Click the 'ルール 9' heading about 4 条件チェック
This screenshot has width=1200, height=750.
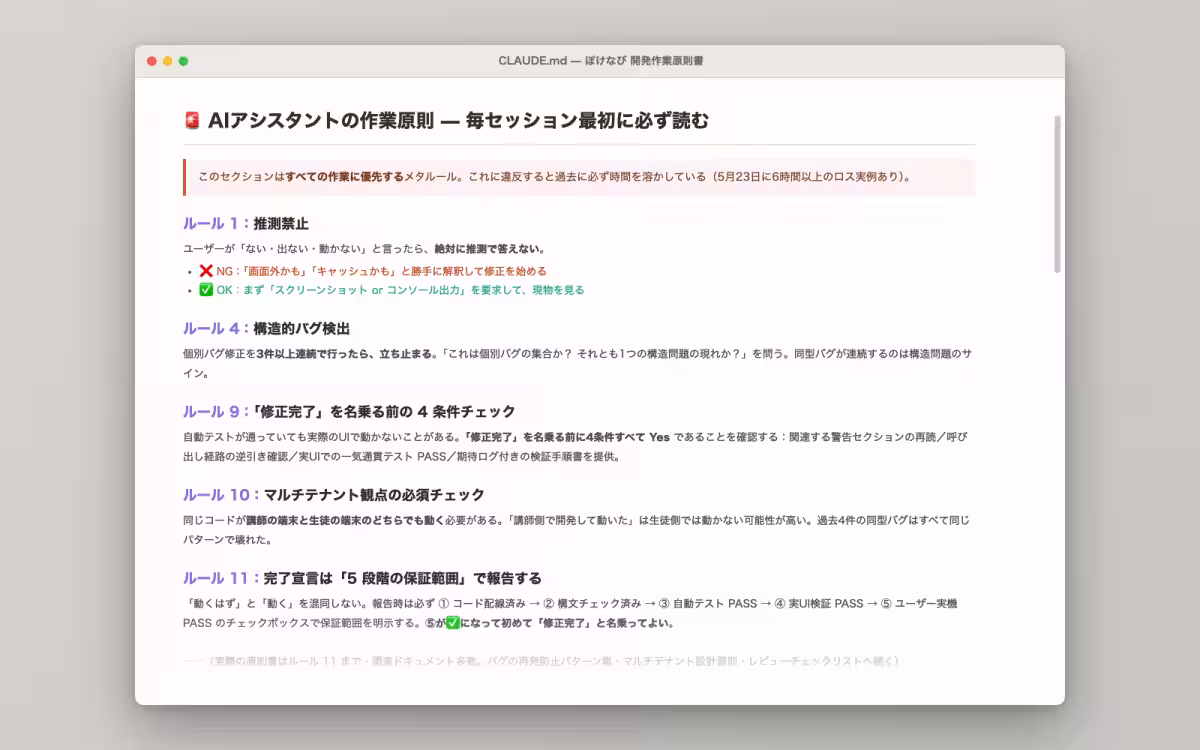click(x=349, y=411)
